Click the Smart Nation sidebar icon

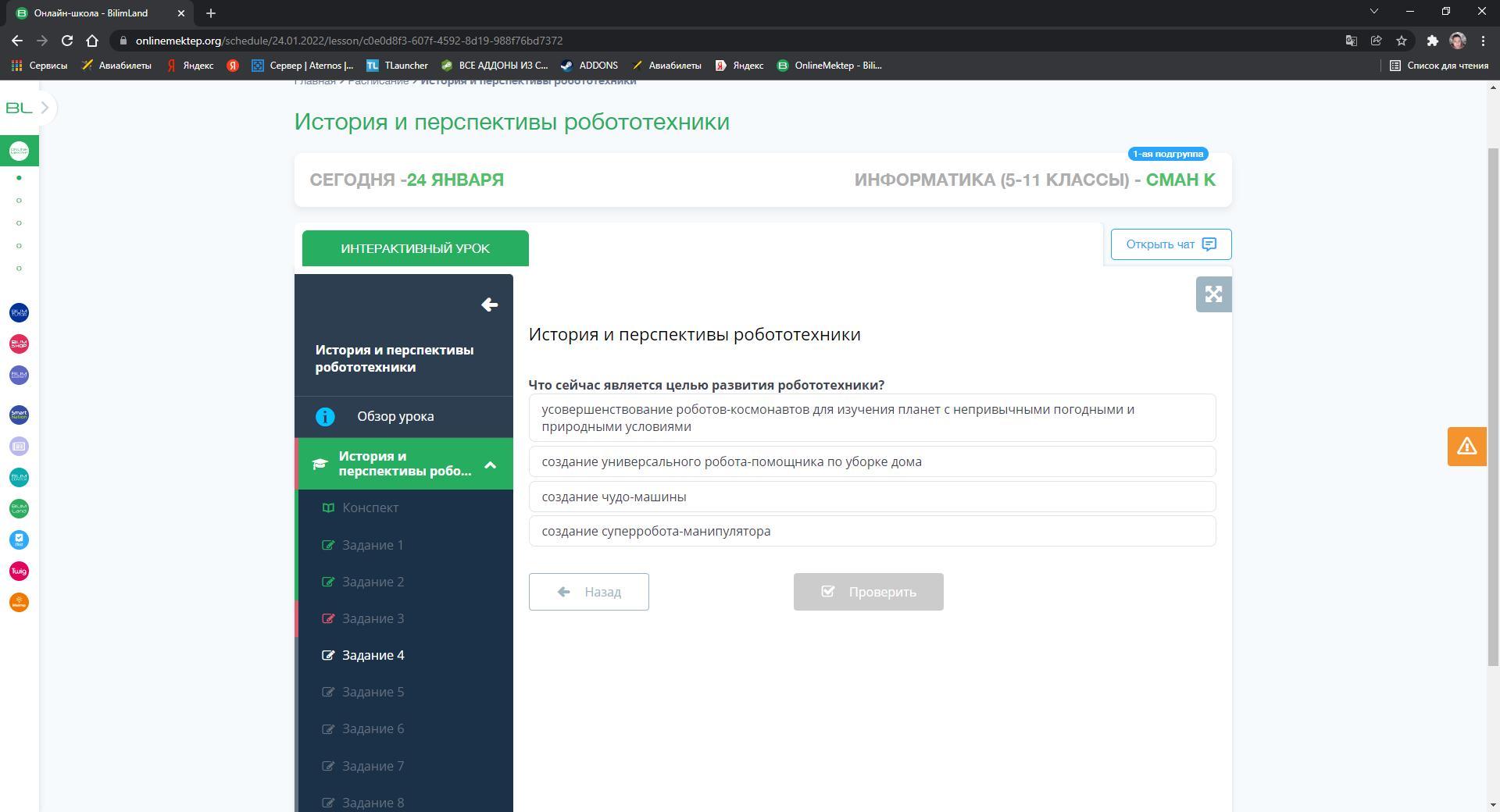pyautogui.click(x=19, y=415)
